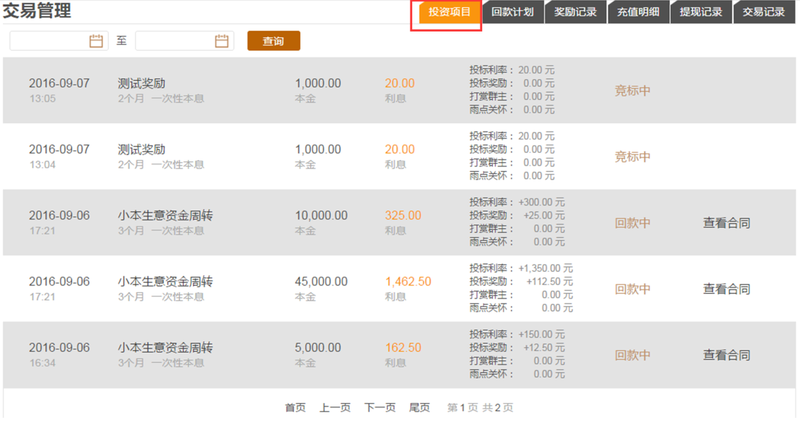Click 测试奖励 project at 13:05
The width and height of the screenshot is (800, 423).
(x=141, y=83)
